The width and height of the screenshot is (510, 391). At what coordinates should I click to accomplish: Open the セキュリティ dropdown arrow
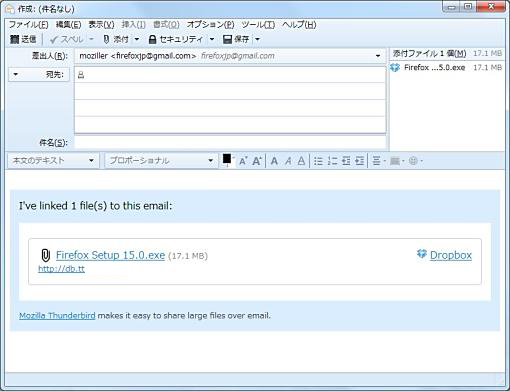pos(212,39)
